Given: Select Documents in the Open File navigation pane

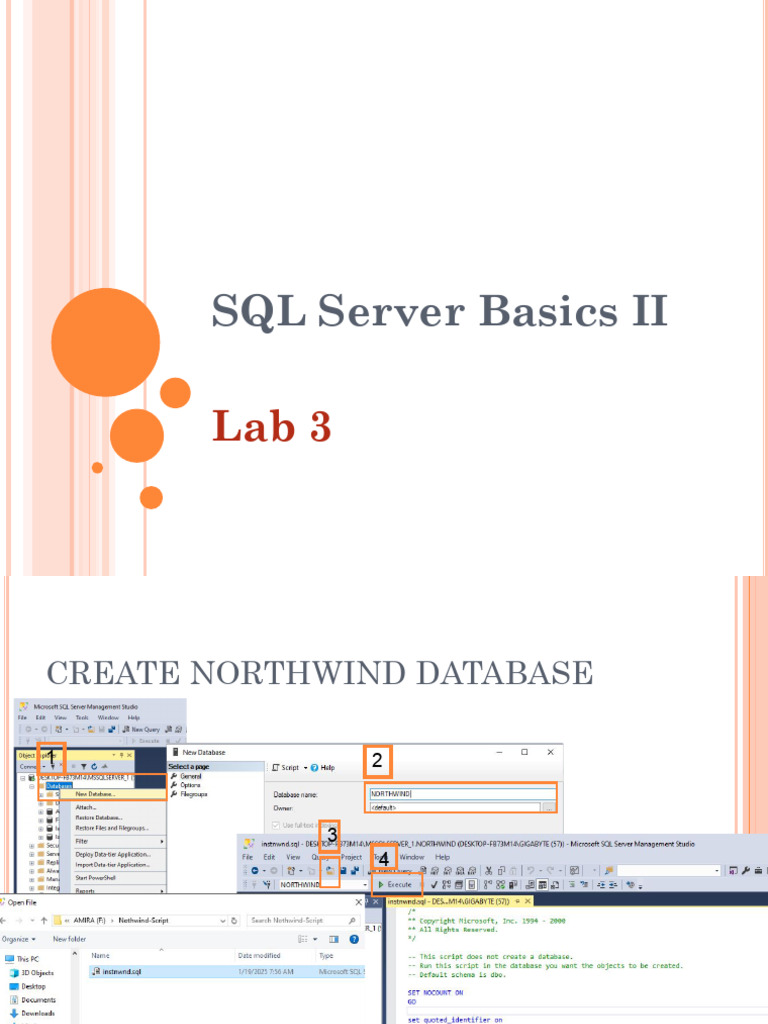Looking at the screenshot, I should pos(33,1000).
